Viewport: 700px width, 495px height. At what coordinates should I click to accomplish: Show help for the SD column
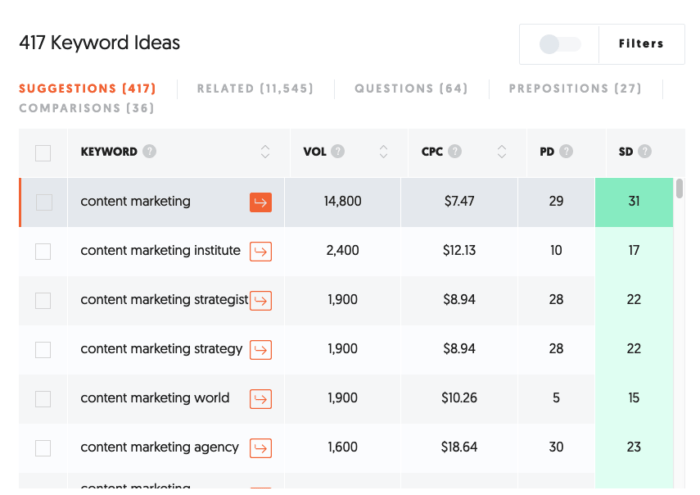(645, 151)
